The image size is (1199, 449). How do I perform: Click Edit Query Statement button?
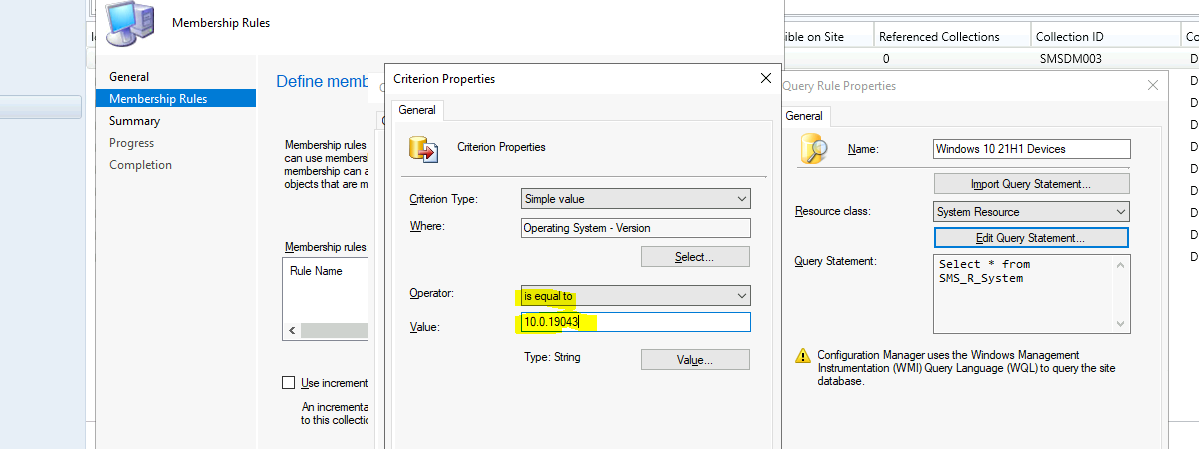[1032, 238]
